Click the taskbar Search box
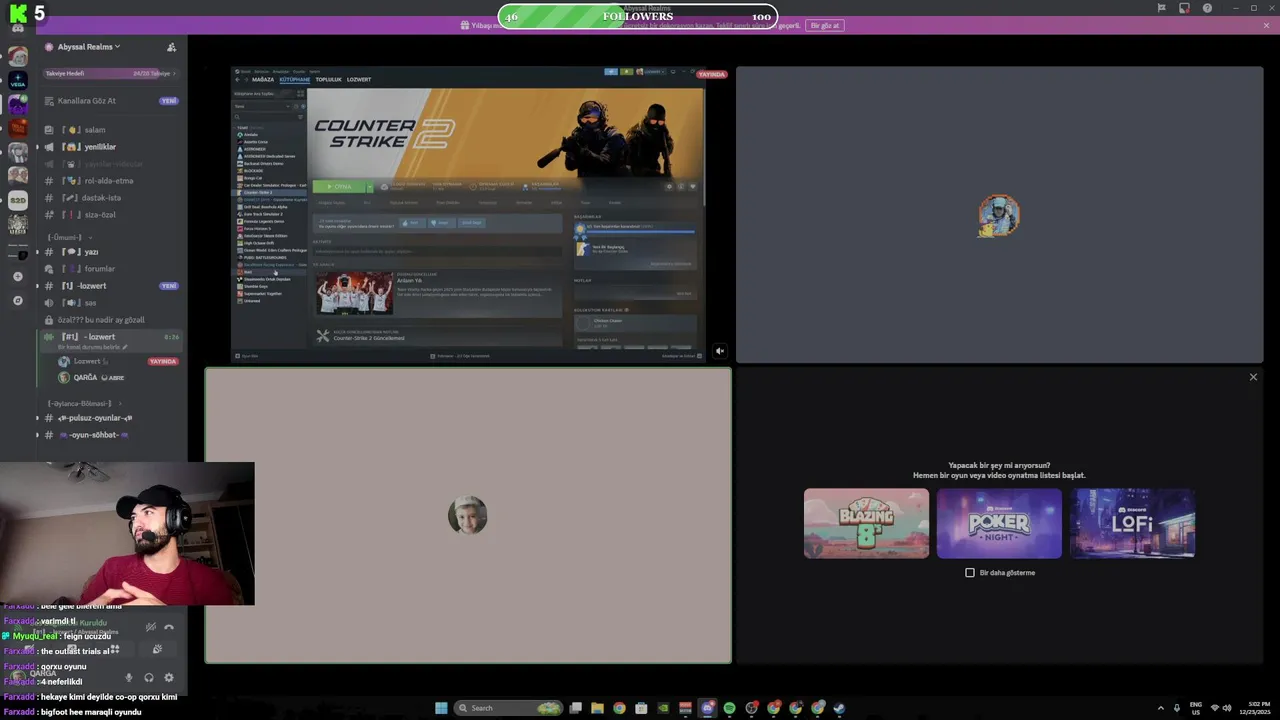Image resolution: width=1280 pixels, height=720 pixels. 508,708
